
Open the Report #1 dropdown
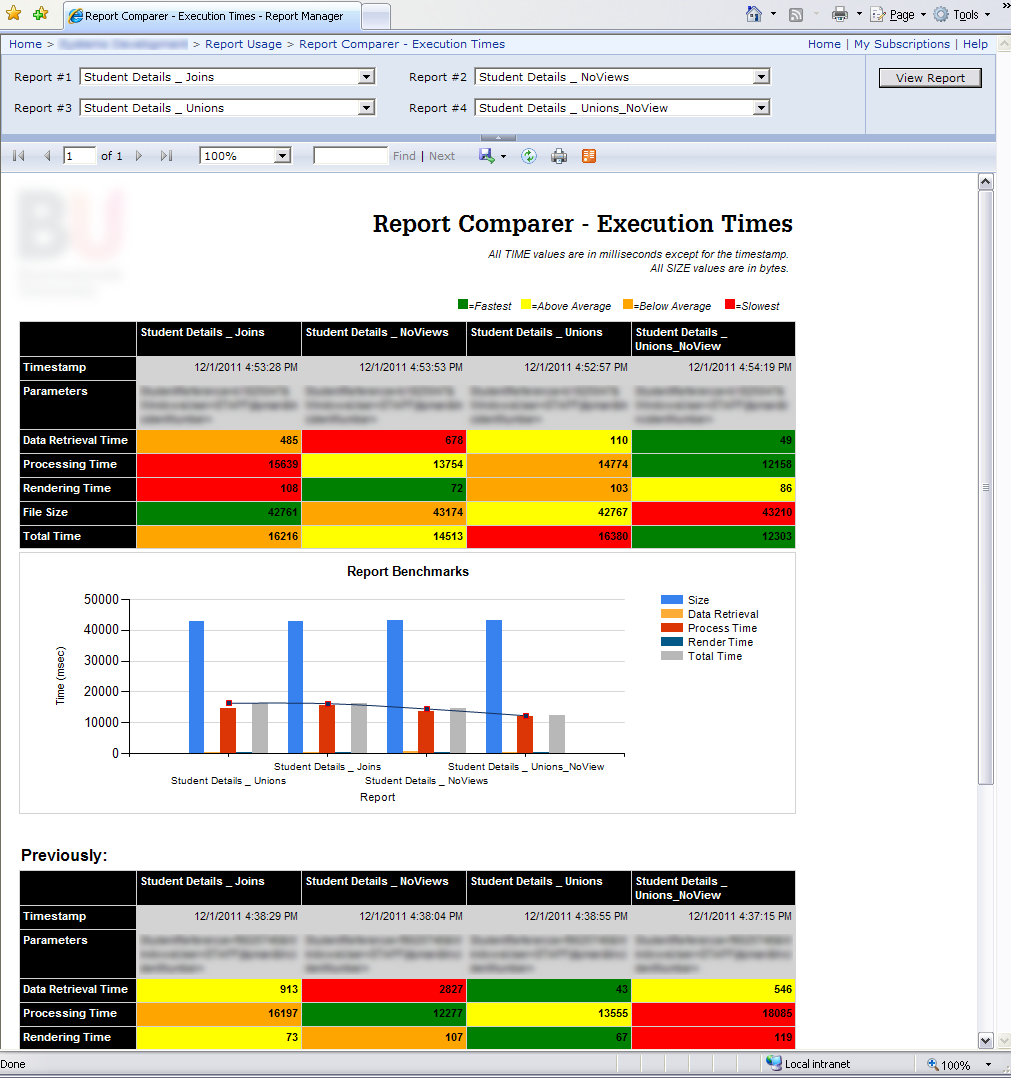(x=366, y=77)
